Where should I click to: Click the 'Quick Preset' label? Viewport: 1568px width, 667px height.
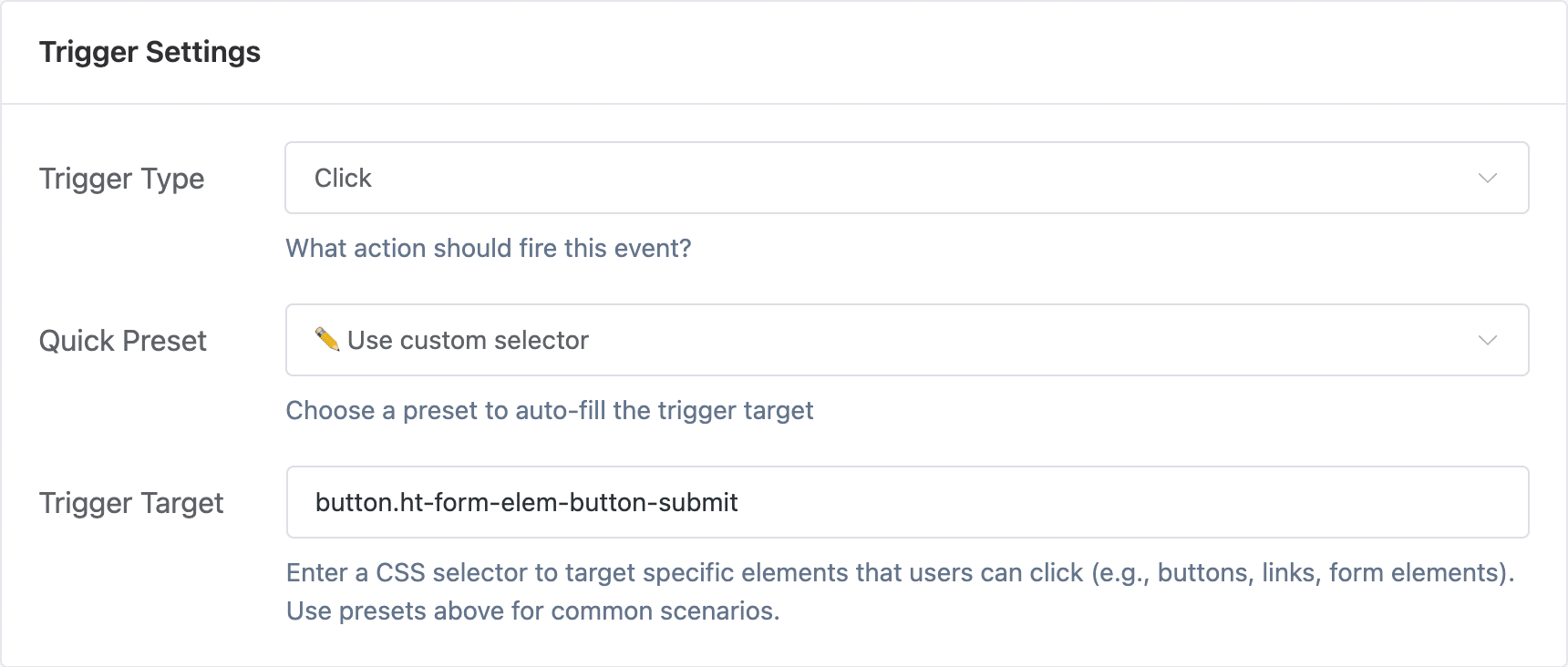pos(122,341)
